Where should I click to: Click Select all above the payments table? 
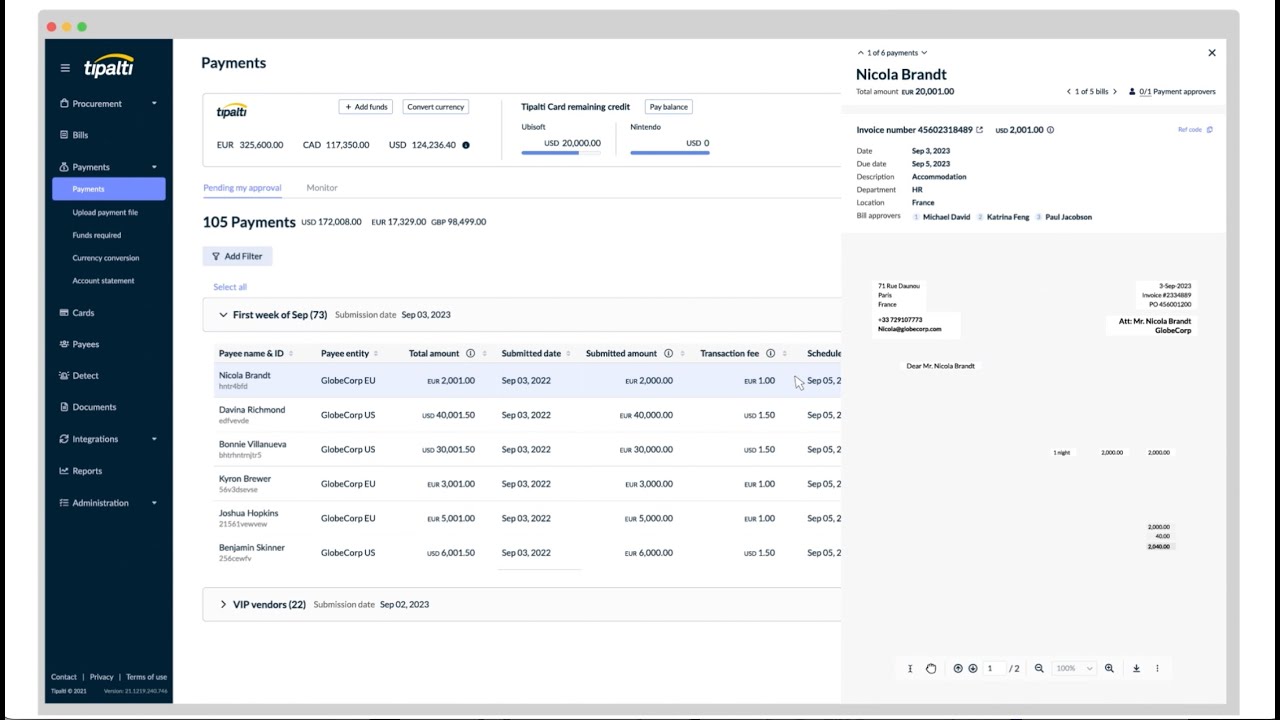pyautogui.click(x=229, y=286)
